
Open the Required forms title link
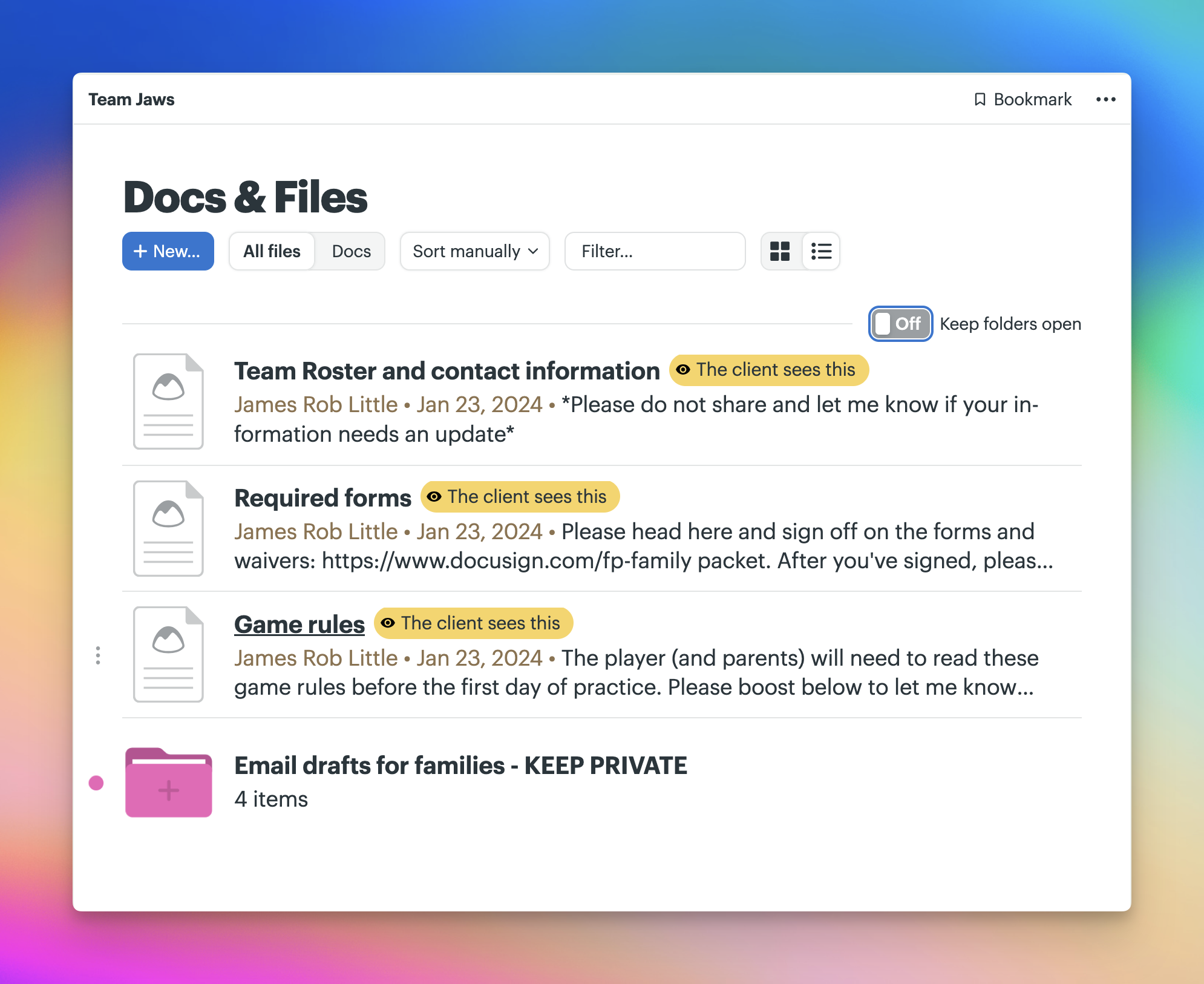(322, 498)
